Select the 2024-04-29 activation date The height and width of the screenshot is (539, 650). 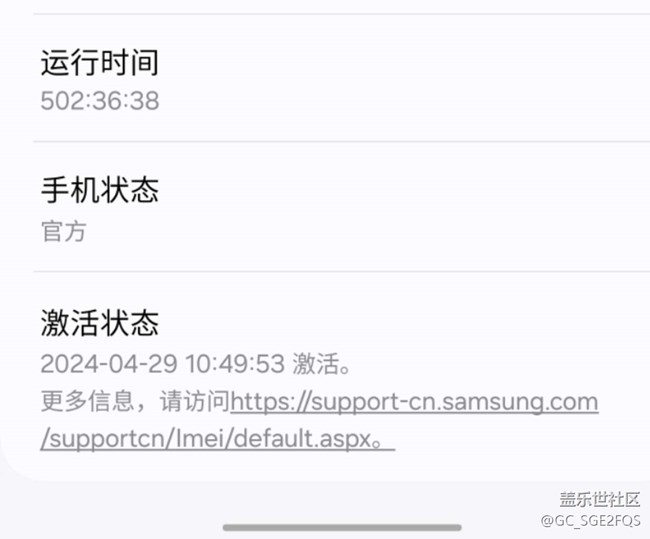(x=109, y=364)
